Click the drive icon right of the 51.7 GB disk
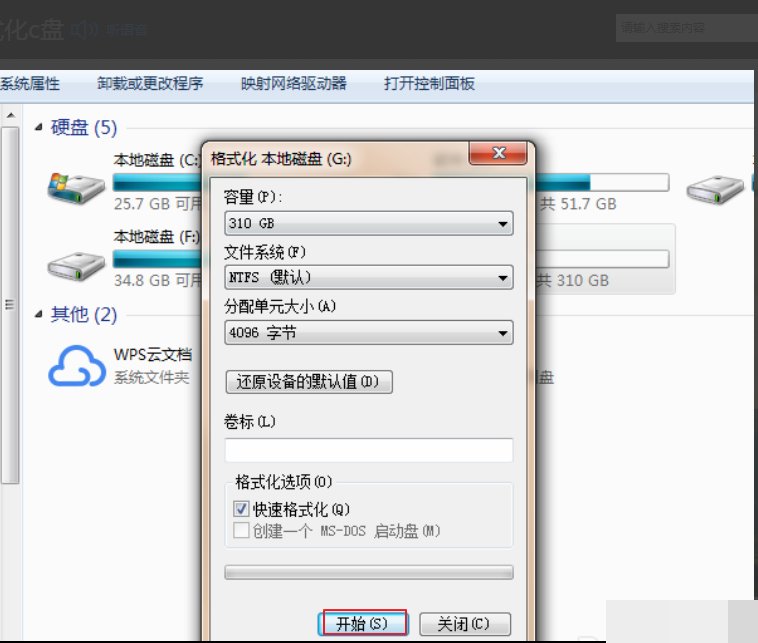The height and width of the screenshot is (643, 758). coord(715,189)
